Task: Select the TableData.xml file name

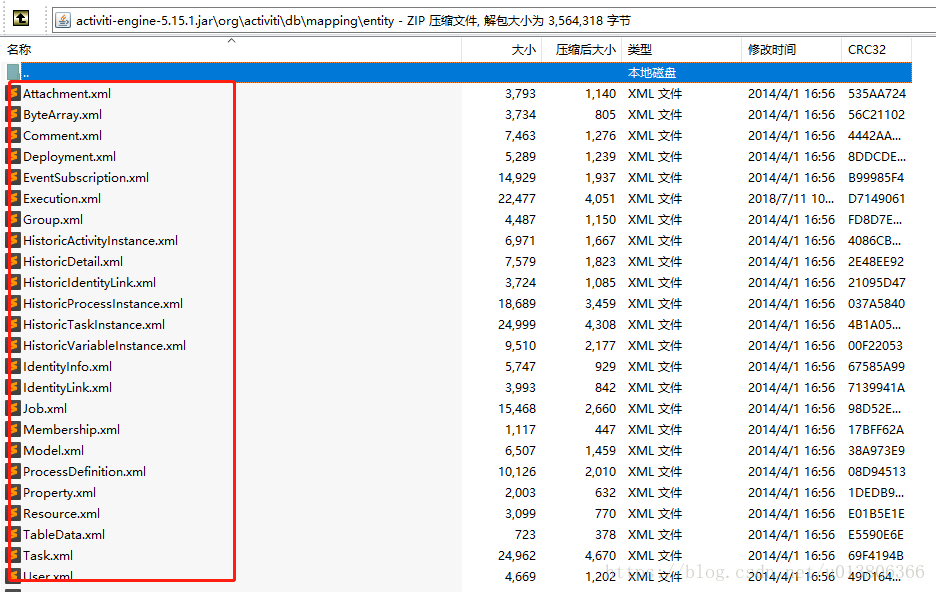Action: [64, 535]
